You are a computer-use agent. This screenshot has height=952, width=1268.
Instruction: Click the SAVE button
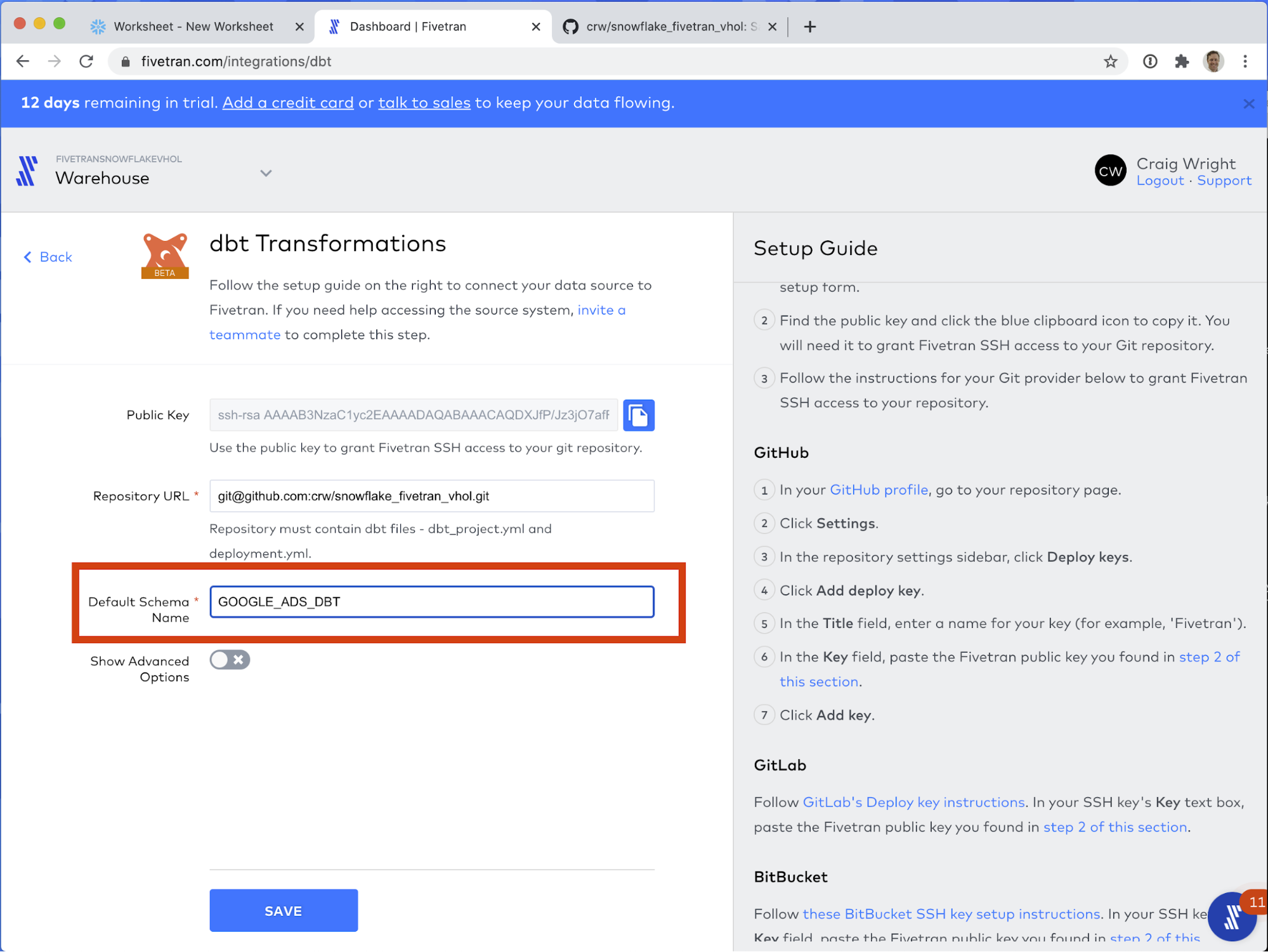coord(284,910)
